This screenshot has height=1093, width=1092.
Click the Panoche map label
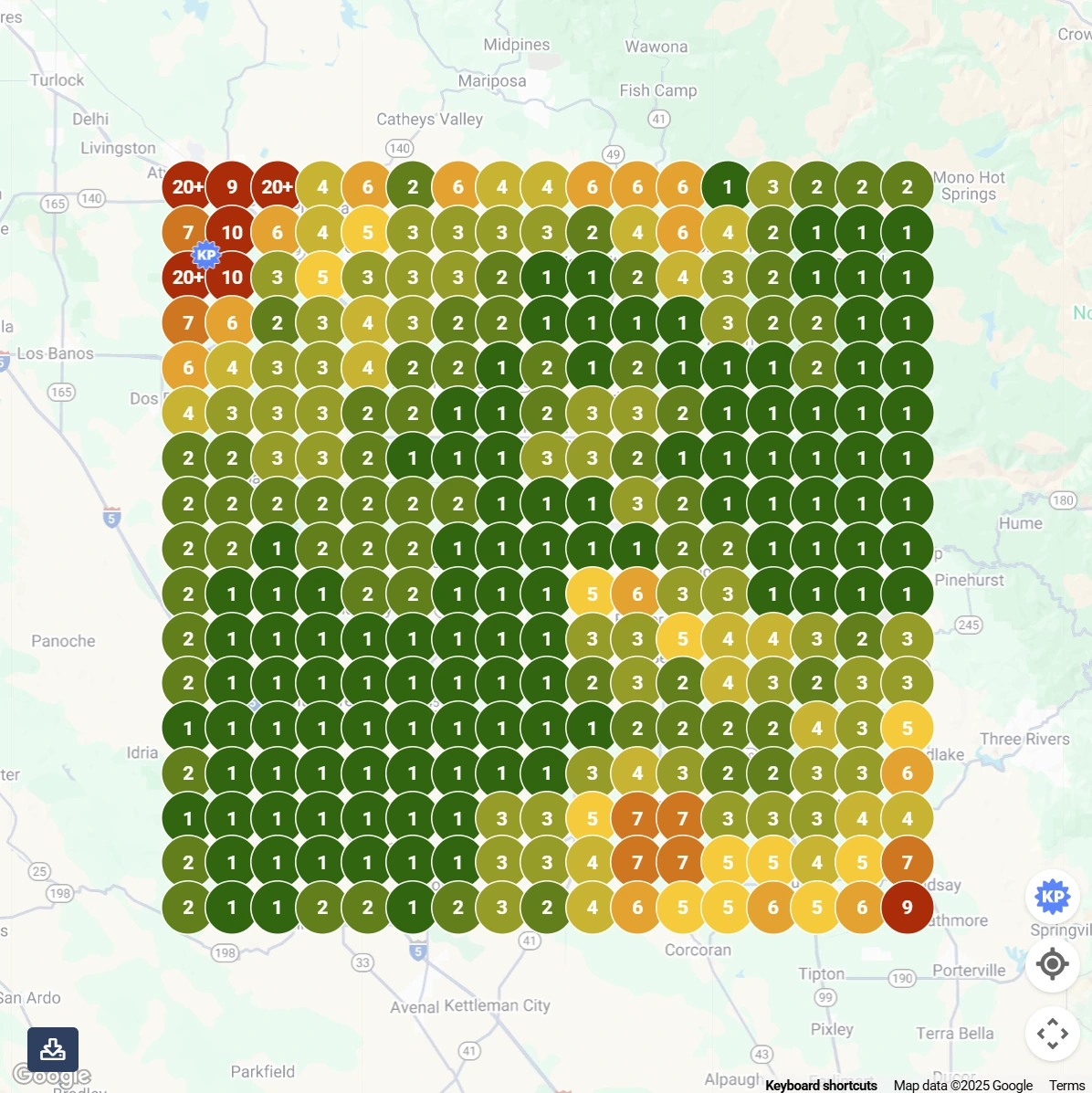(63, 641)
